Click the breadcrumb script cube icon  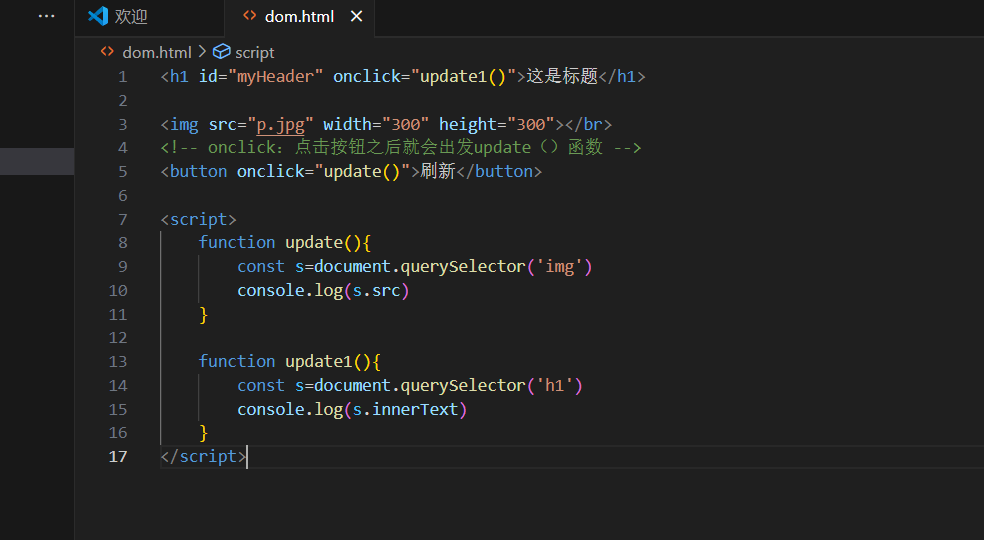(x=222, y=51)
